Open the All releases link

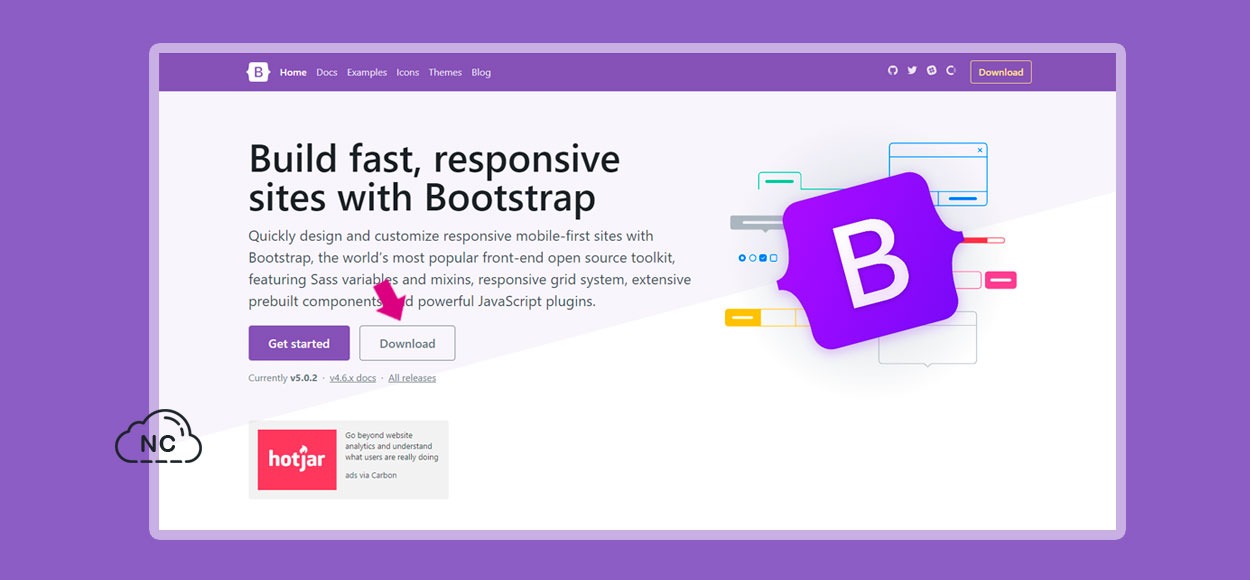click(412, 378)
